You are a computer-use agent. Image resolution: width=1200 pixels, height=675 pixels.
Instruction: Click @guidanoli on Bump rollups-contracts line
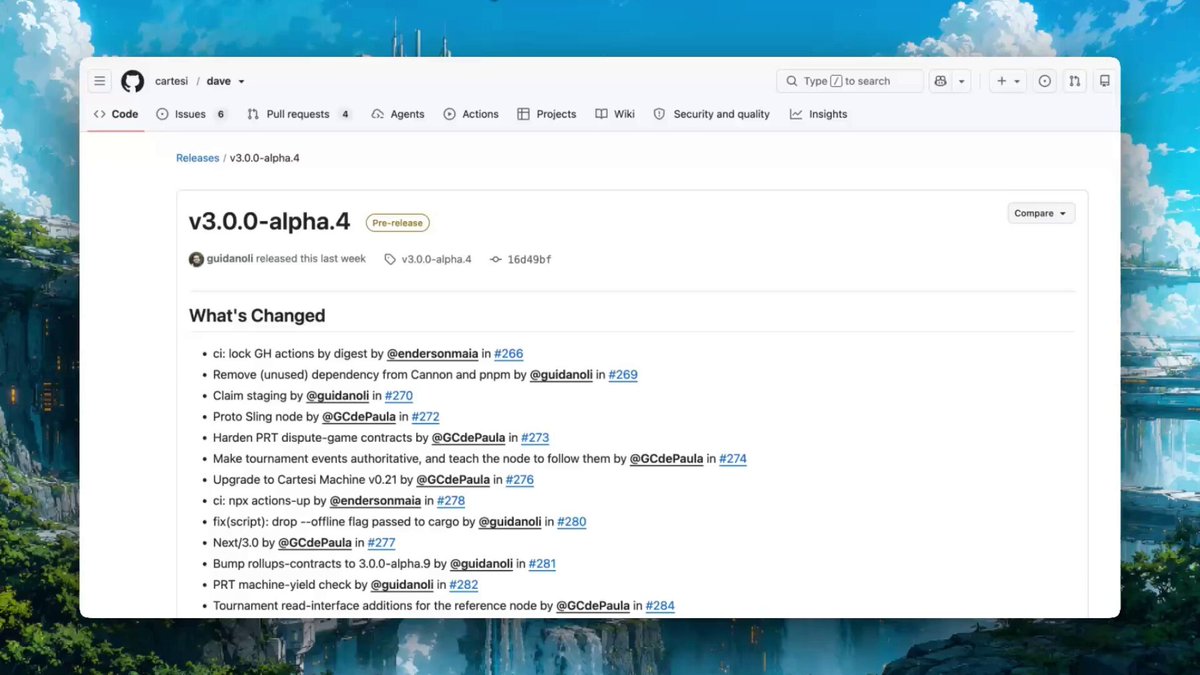point(481,564)
